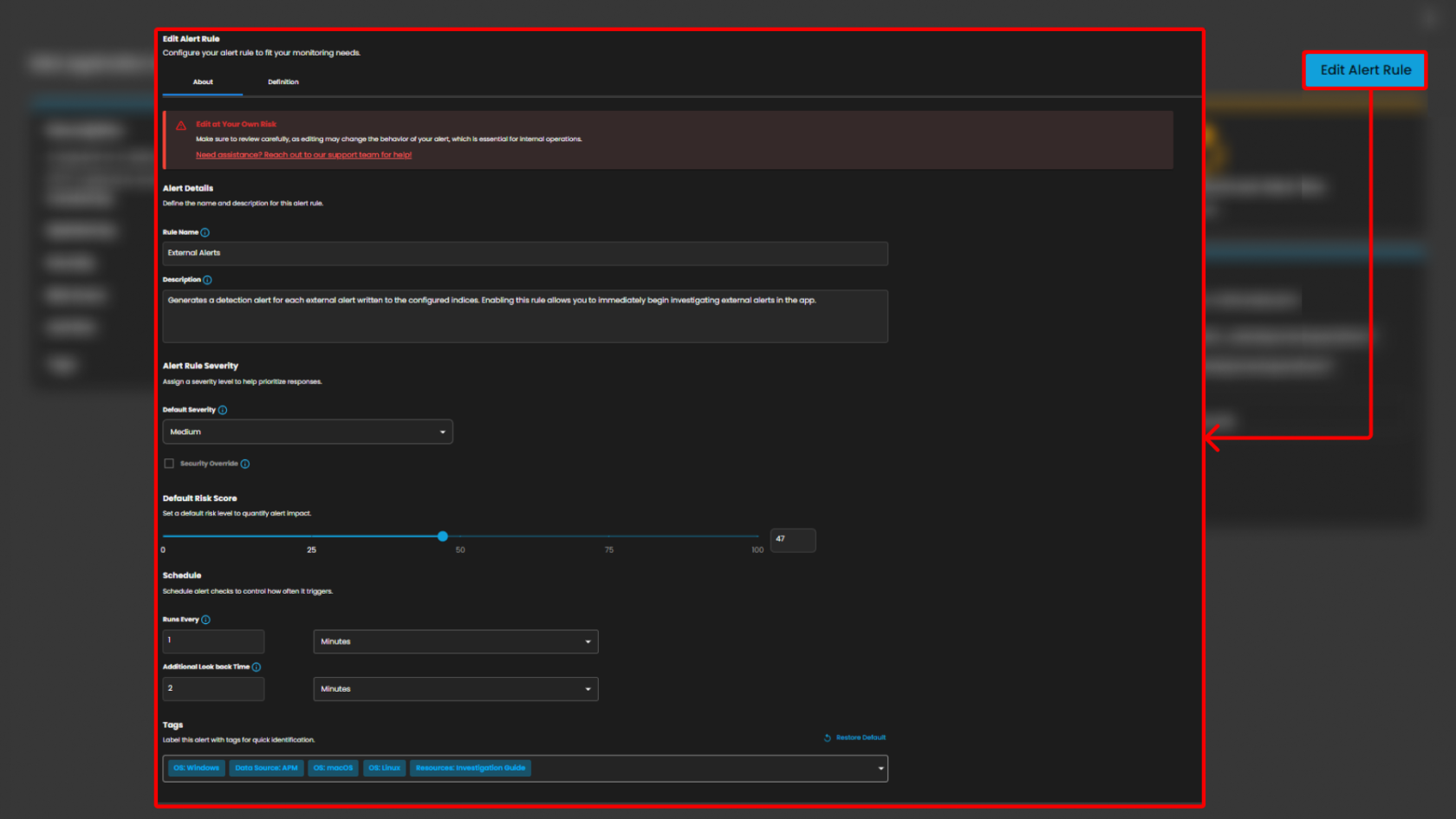Click the Additional Look back Time info icon
This screenshot has height=819, width=1456.
(x=257, y=667)
